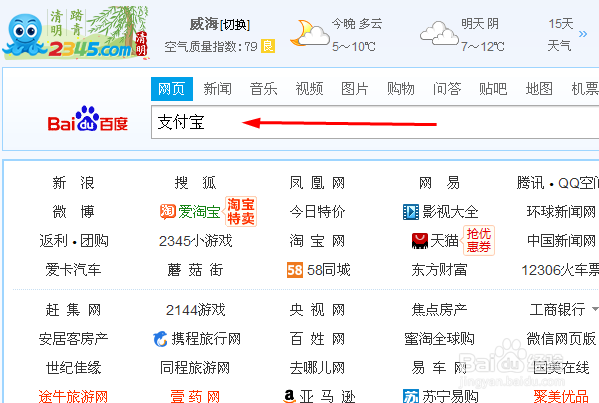The image size is (599, 403).
Task: Open the 东方财富 link
Action: [439, 270]
